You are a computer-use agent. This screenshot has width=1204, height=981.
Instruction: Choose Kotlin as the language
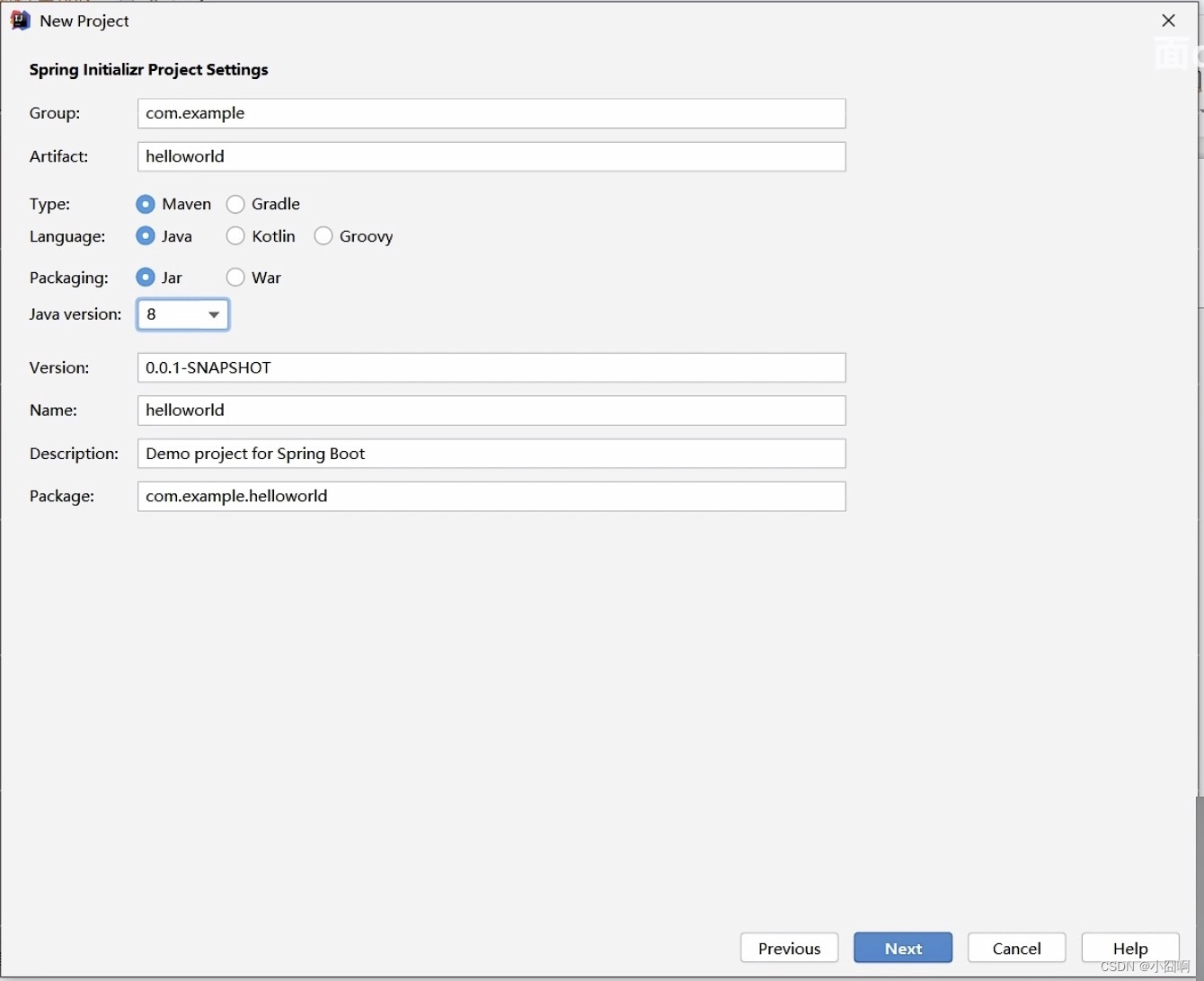[x=235, y=236]
